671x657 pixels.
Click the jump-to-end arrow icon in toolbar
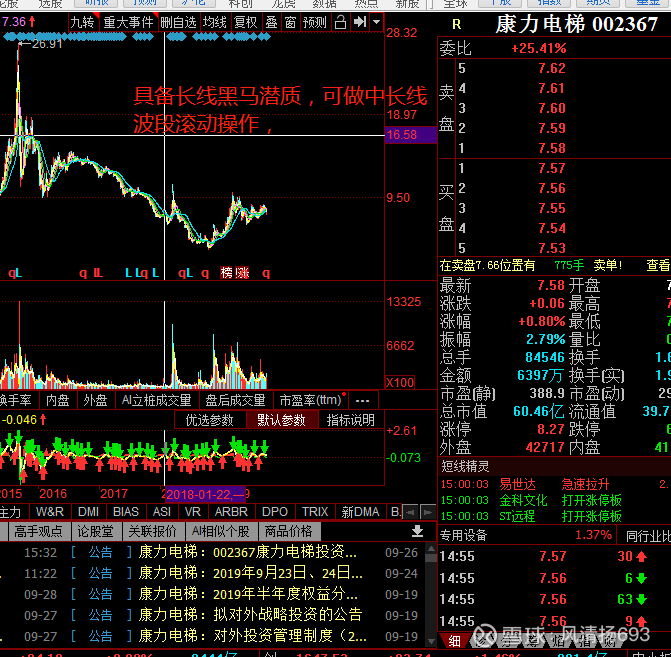[x=360, y=22]
